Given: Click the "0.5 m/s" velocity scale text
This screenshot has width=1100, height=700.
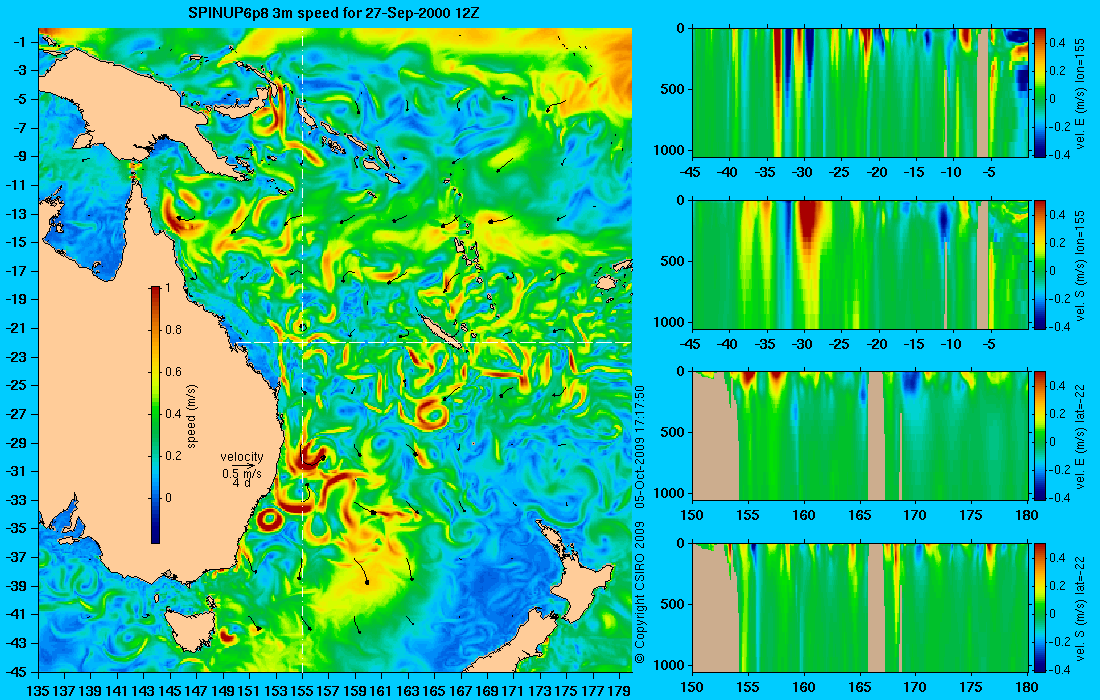Looking at the screenshot, I should (x=241, y=474).
